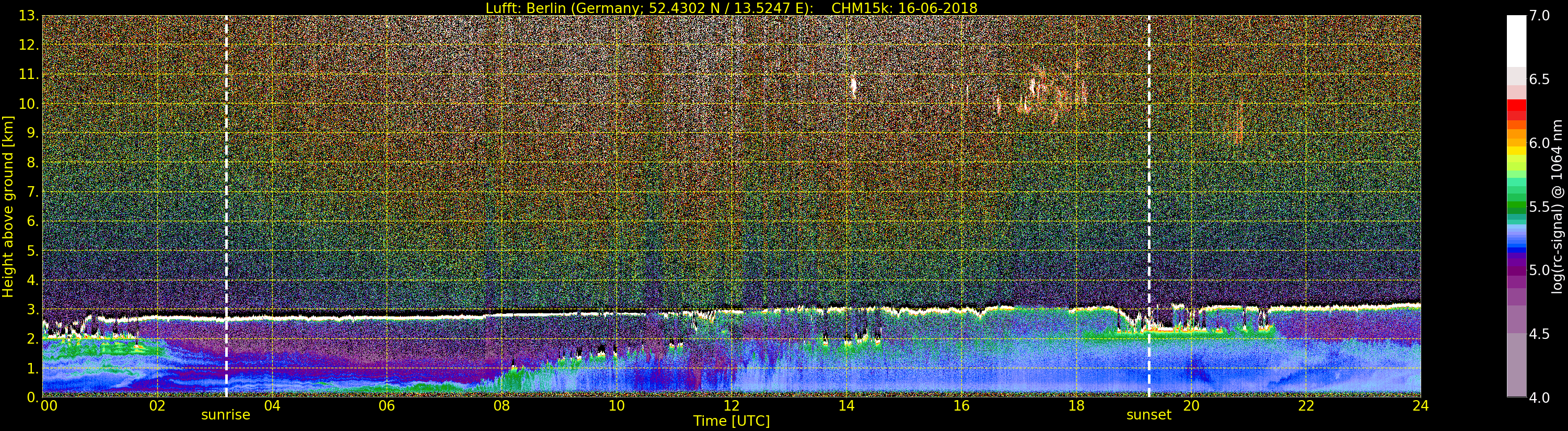1568x431 pixels.
Task: Click time axis tick "06"
Action: click(387, 405)
